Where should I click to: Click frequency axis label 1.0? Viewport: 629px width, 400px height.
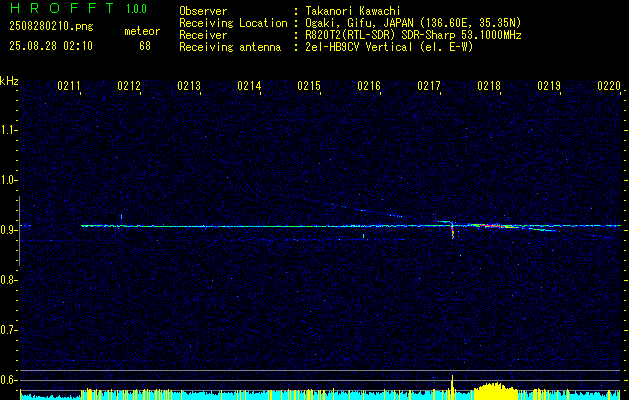(x=8, y=180)
